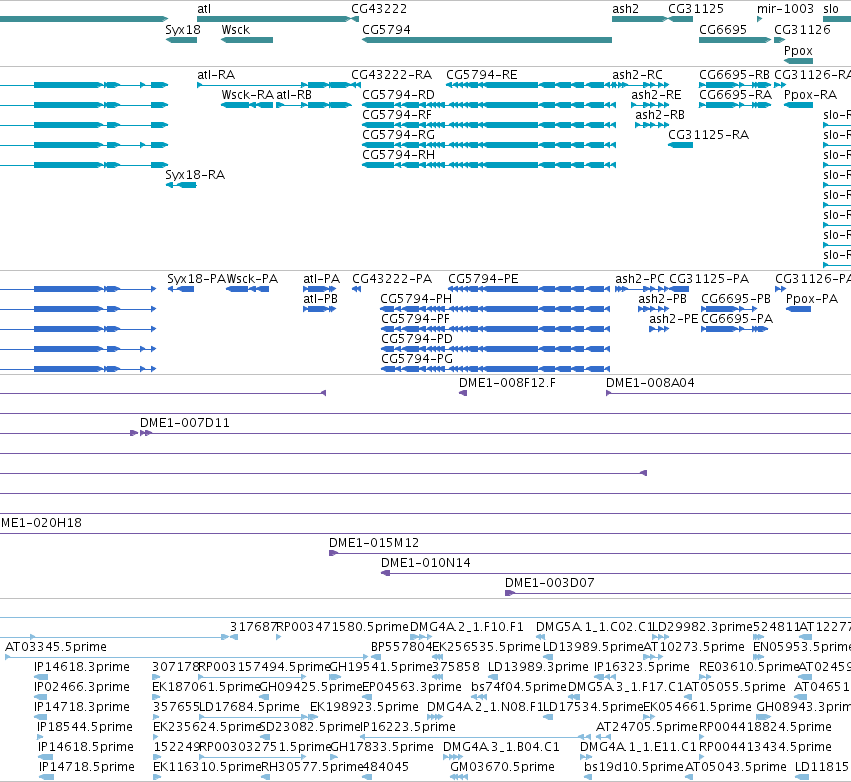Select the CG6695-PA protein label
The height and width of the screenshot is (782, 851).
point(737,319)
